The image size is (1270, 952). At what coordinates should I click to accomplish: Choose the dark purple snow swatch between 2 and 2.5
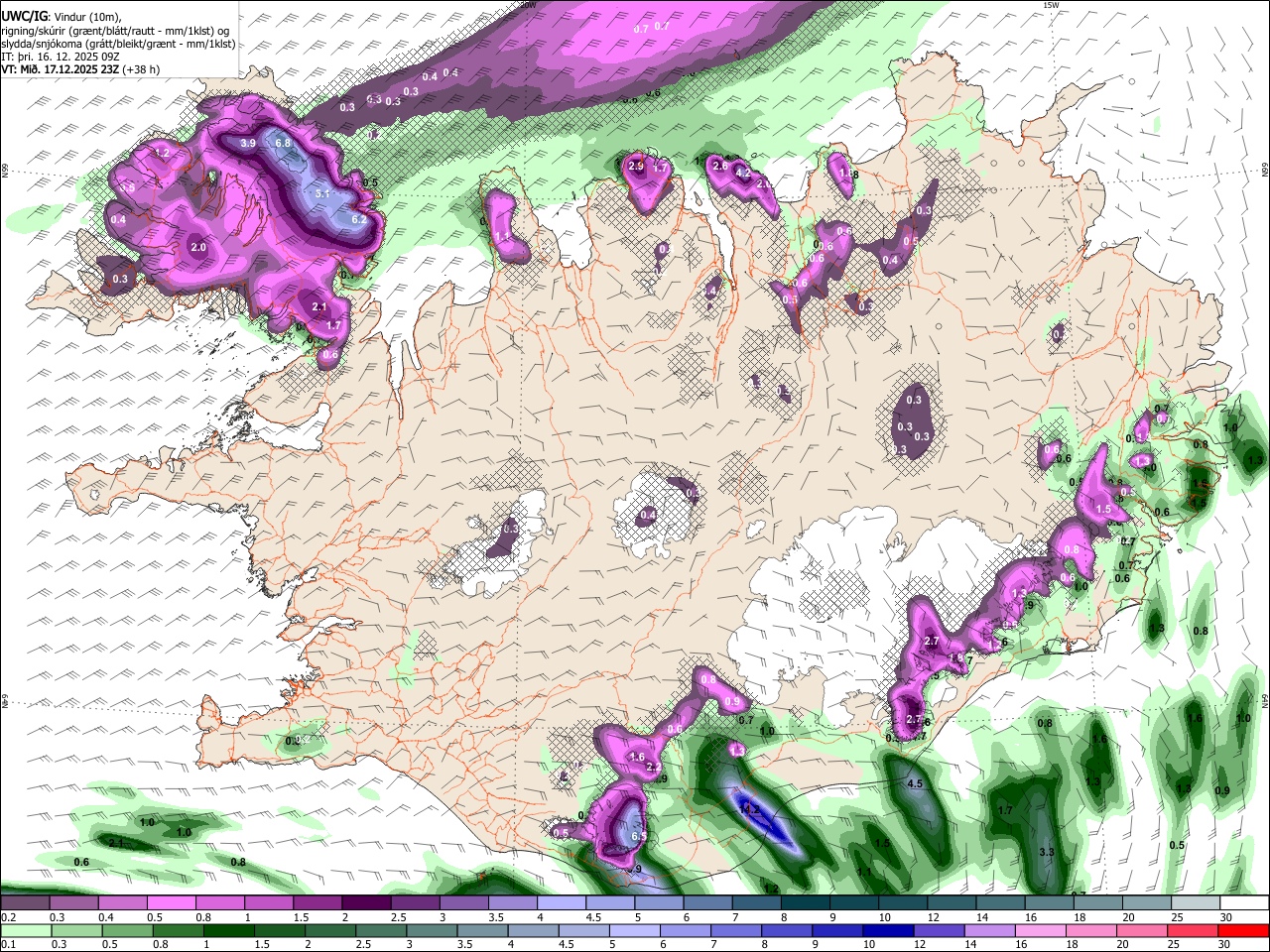[x=365, y=903]
